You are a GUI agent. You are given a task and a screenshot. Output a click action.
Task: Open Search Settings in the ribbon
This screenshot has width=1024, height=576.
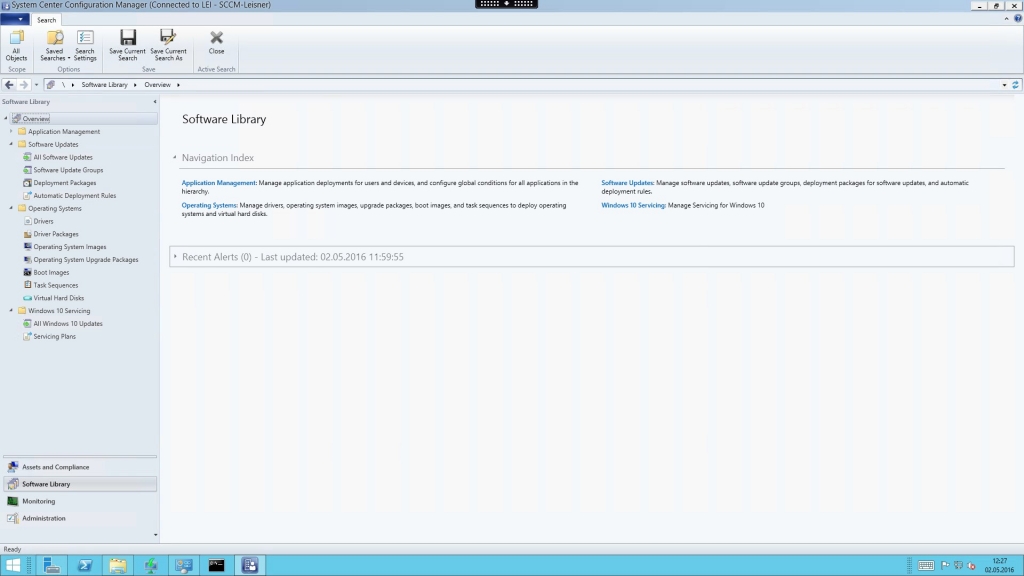coord(85,46)
